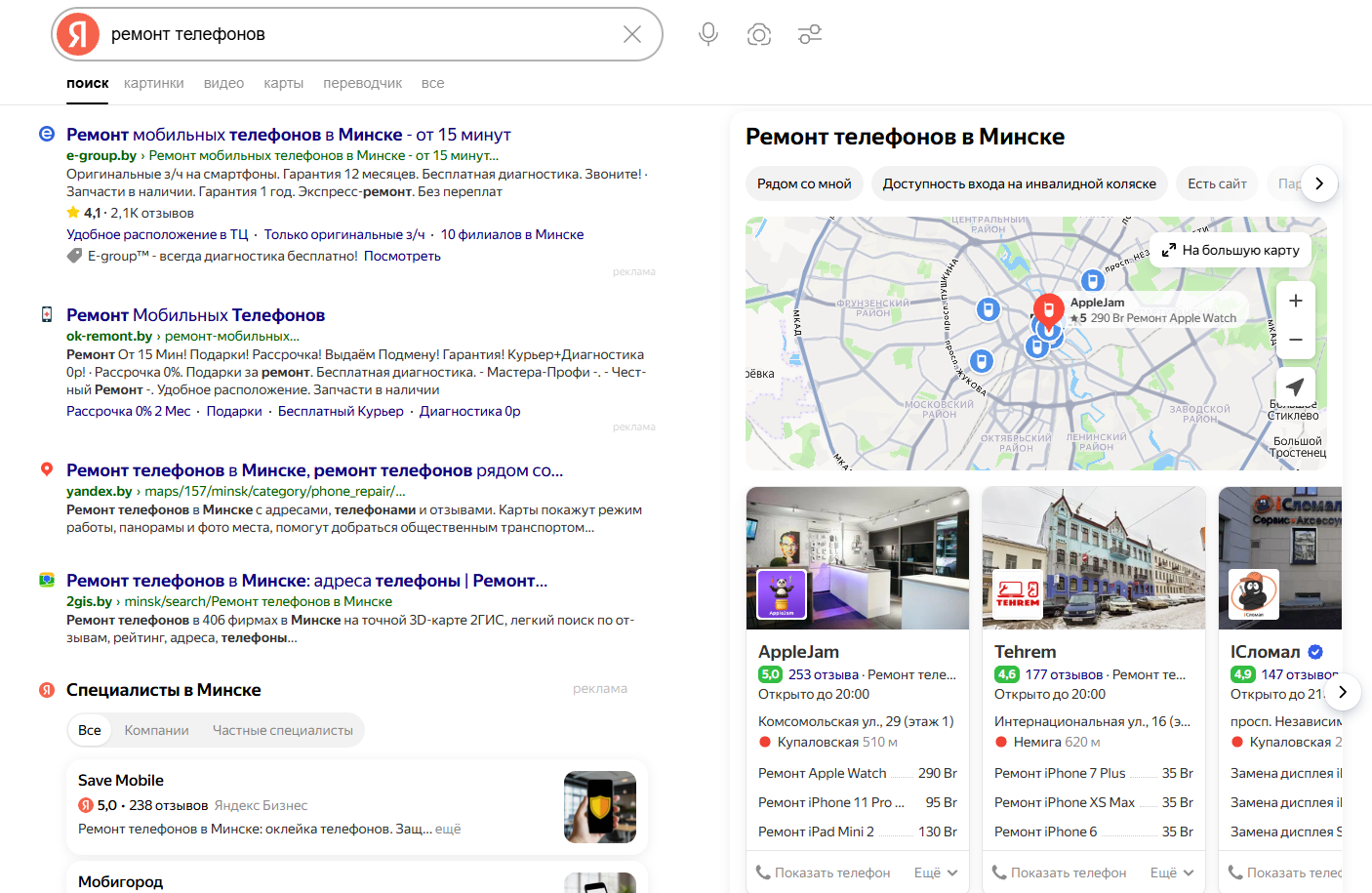Open the Бесплатный Курьер sitelink
This screenshot has height=893, width=1372.
click(x=341, y=411)
